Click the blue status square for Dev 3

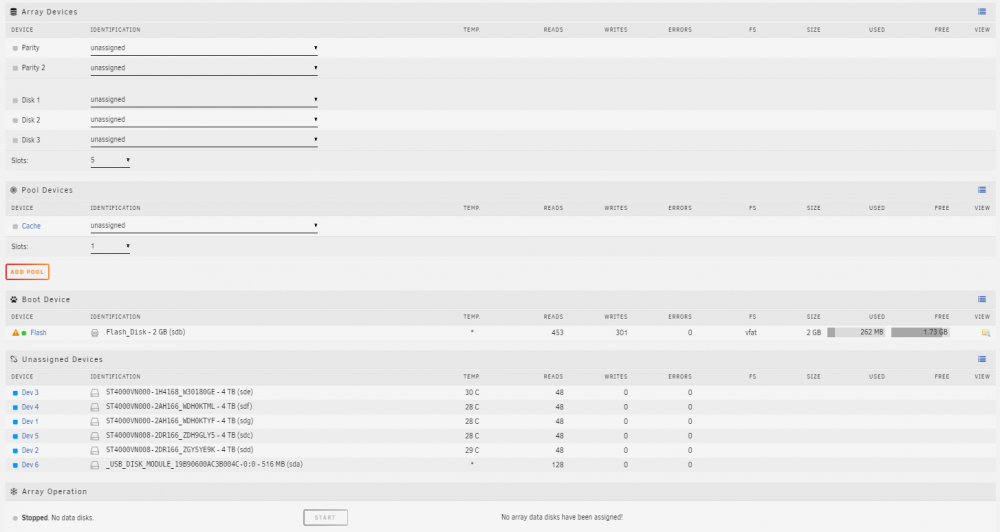[x=15, y=393]
